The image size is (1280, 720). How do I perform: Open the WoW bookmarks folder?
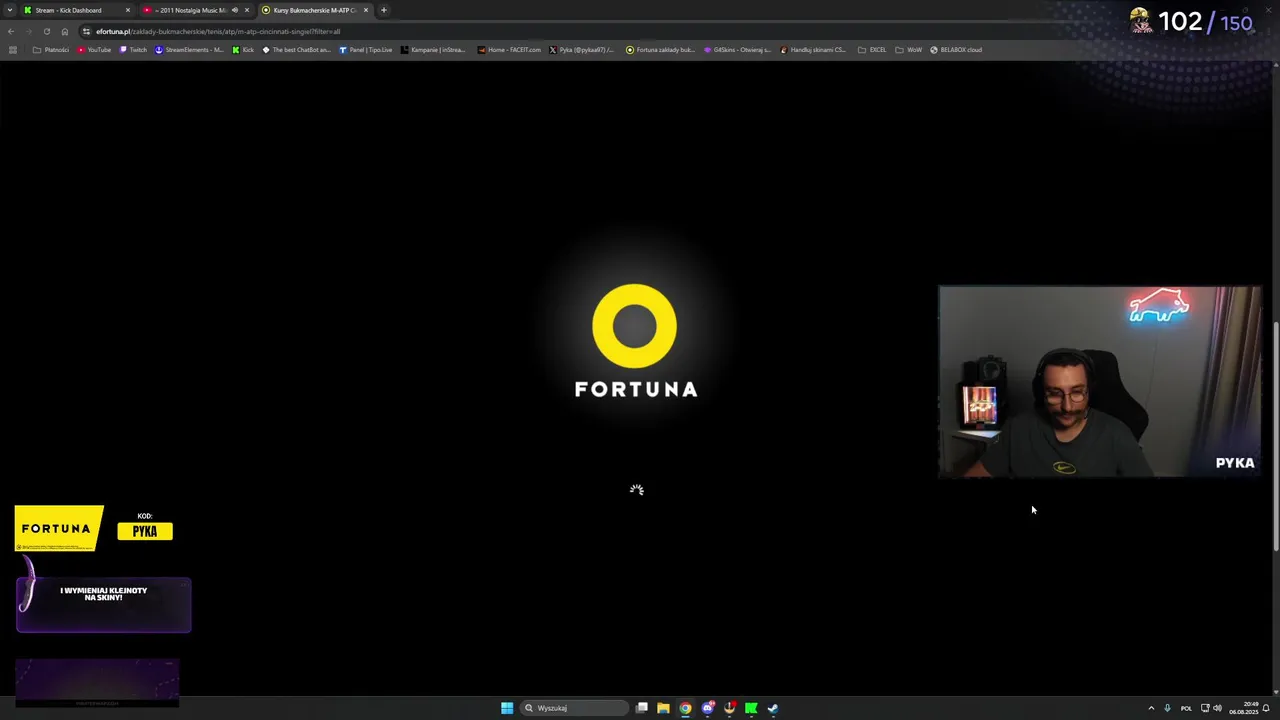908,50
